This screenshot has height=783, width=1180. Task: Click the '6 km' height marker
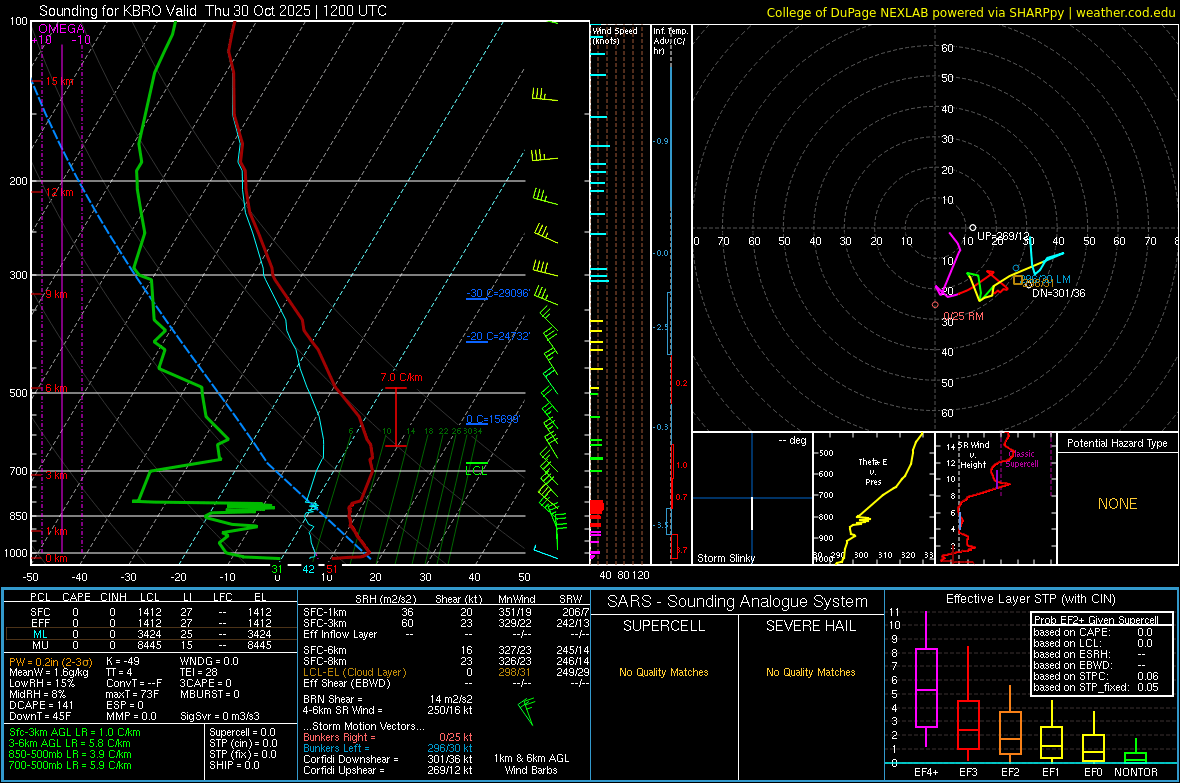tap(56, 388)
